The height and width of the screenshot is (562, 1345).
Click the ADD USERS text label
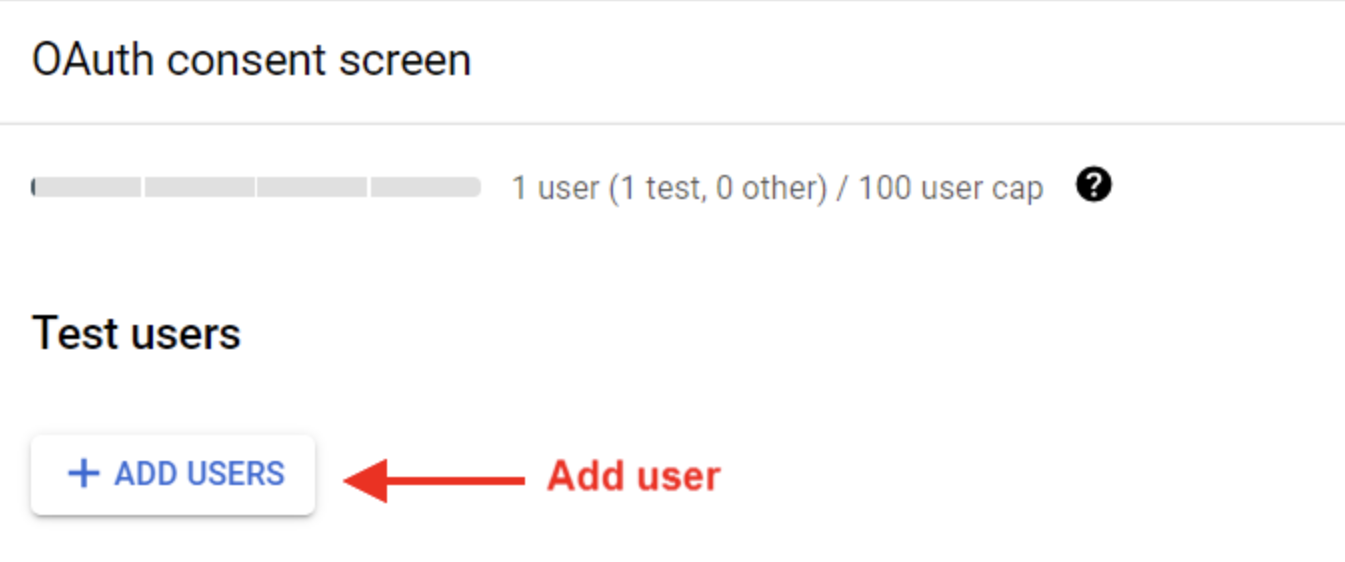[200, 473]
